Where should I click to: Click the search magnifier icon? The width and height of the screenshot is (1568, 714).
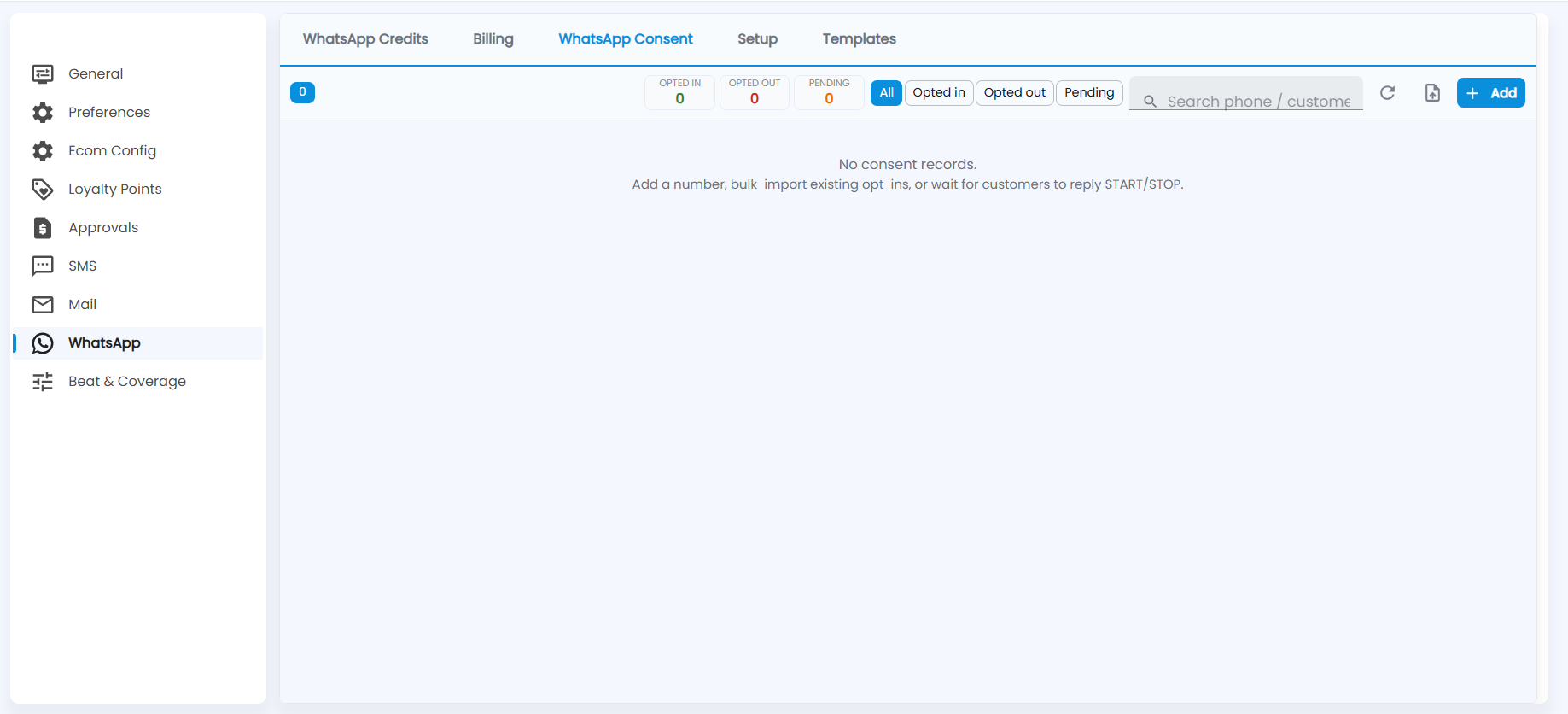pyautogui.click(x=1150, y=102)
